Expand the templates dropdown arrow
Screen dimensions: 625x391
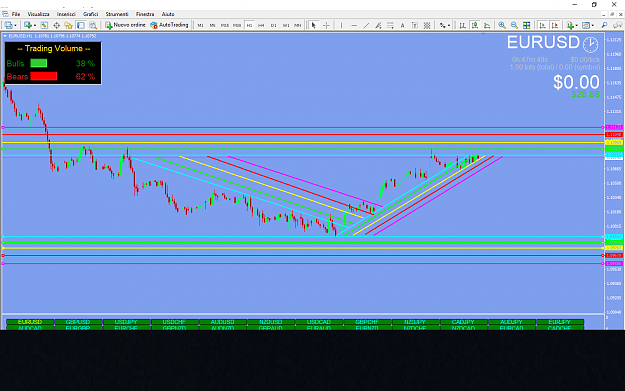[592, 26]
